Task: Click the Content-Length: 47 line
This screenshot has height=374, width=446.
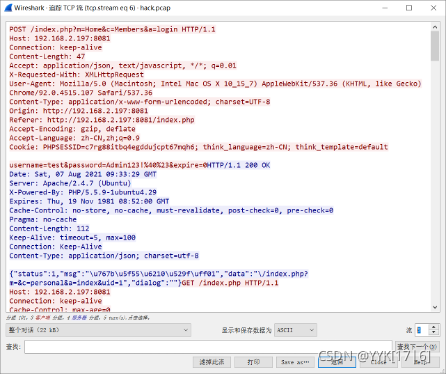Action: 47,57
